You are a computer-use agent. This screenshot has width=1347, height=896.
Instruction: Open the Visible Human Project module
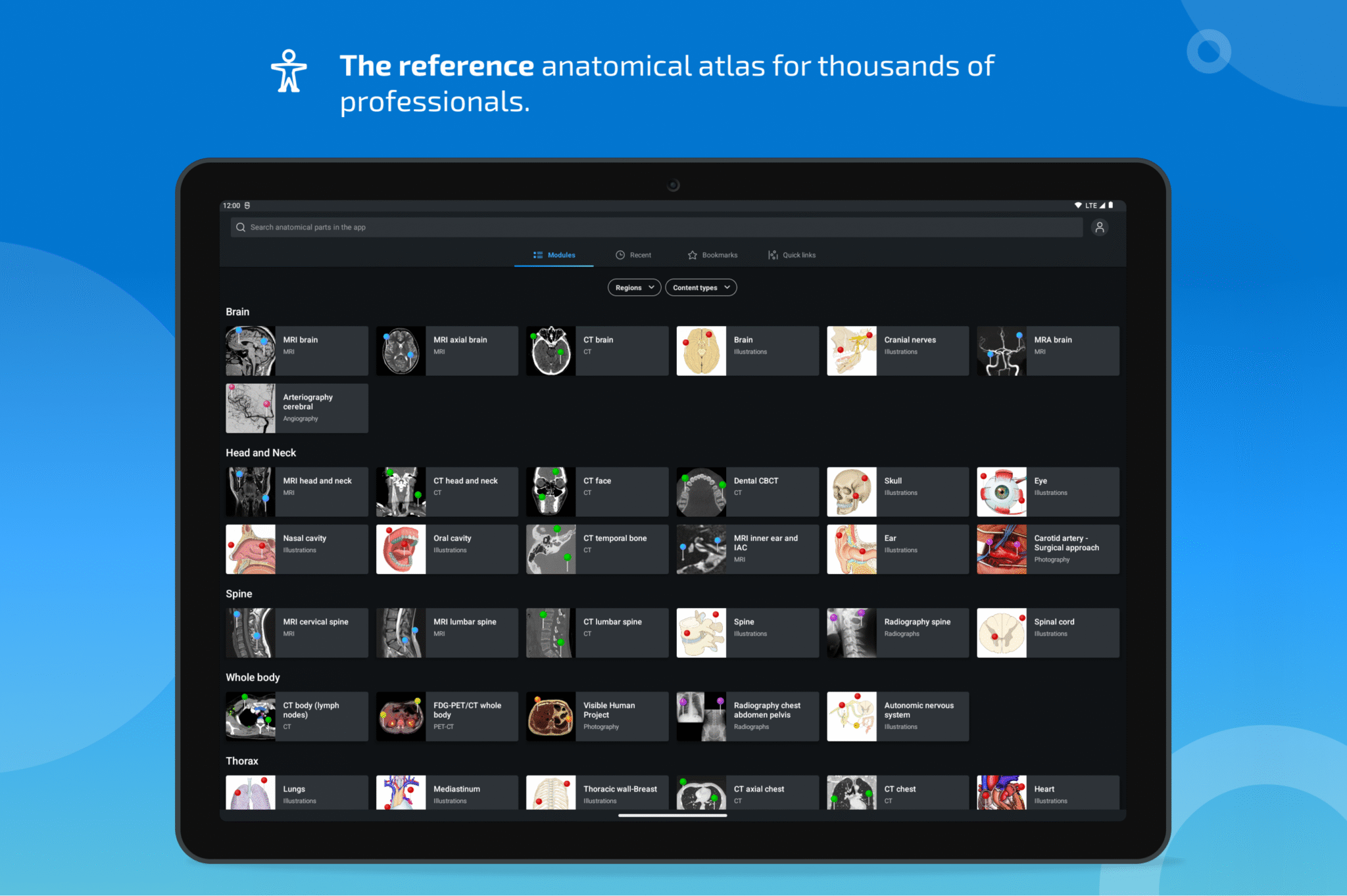pos(596,716)
